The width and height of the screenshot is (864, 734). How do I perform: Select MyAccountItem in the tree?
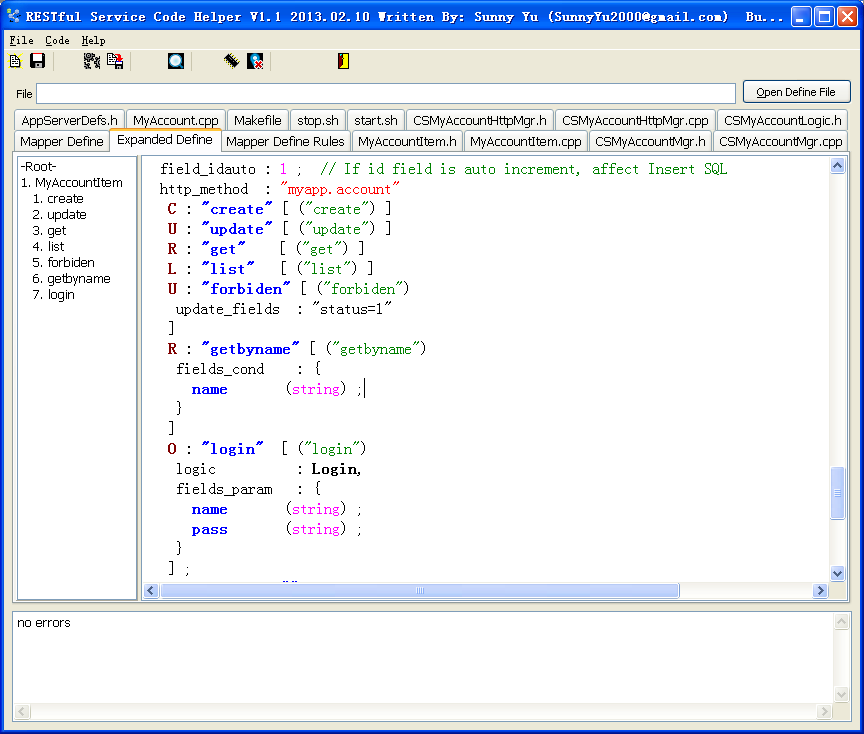(x=78, y=183)
